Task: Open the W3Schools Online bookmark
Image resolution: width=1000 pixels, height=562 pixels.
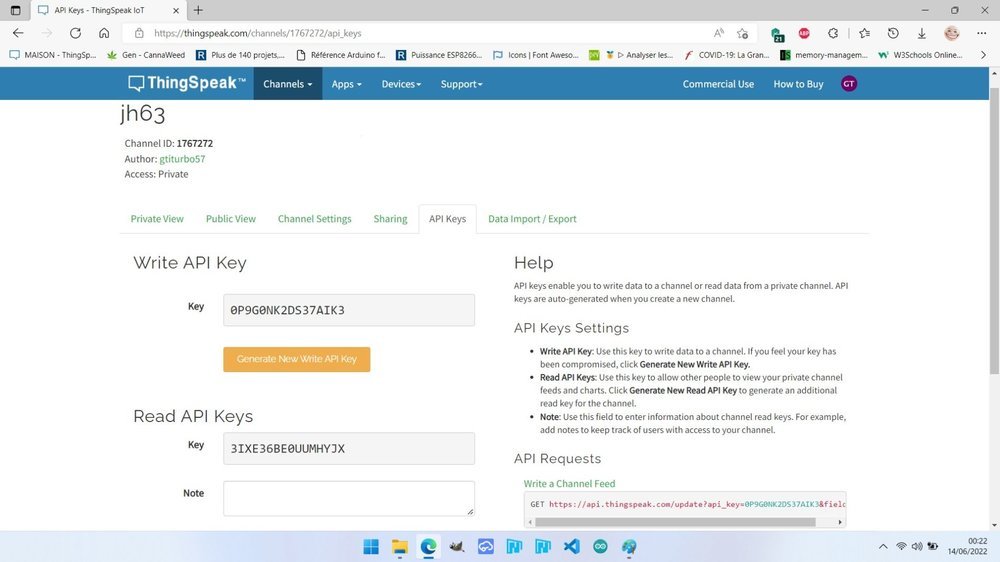Action: point(920,55)
